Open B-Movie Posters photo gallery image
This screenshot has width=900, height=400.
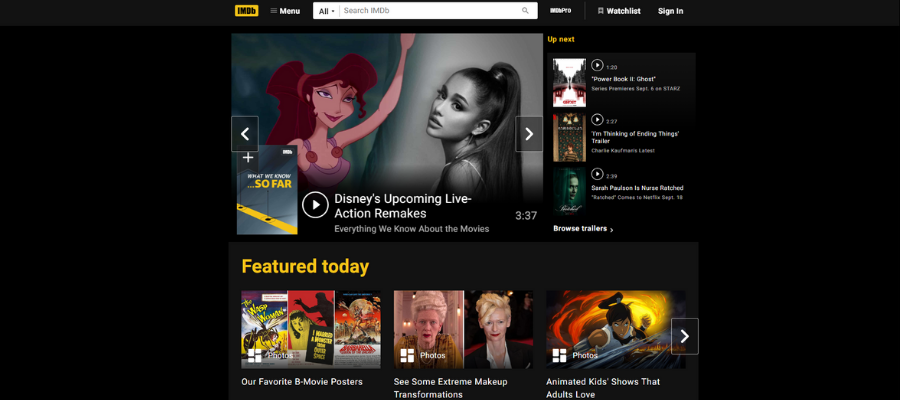311,329
